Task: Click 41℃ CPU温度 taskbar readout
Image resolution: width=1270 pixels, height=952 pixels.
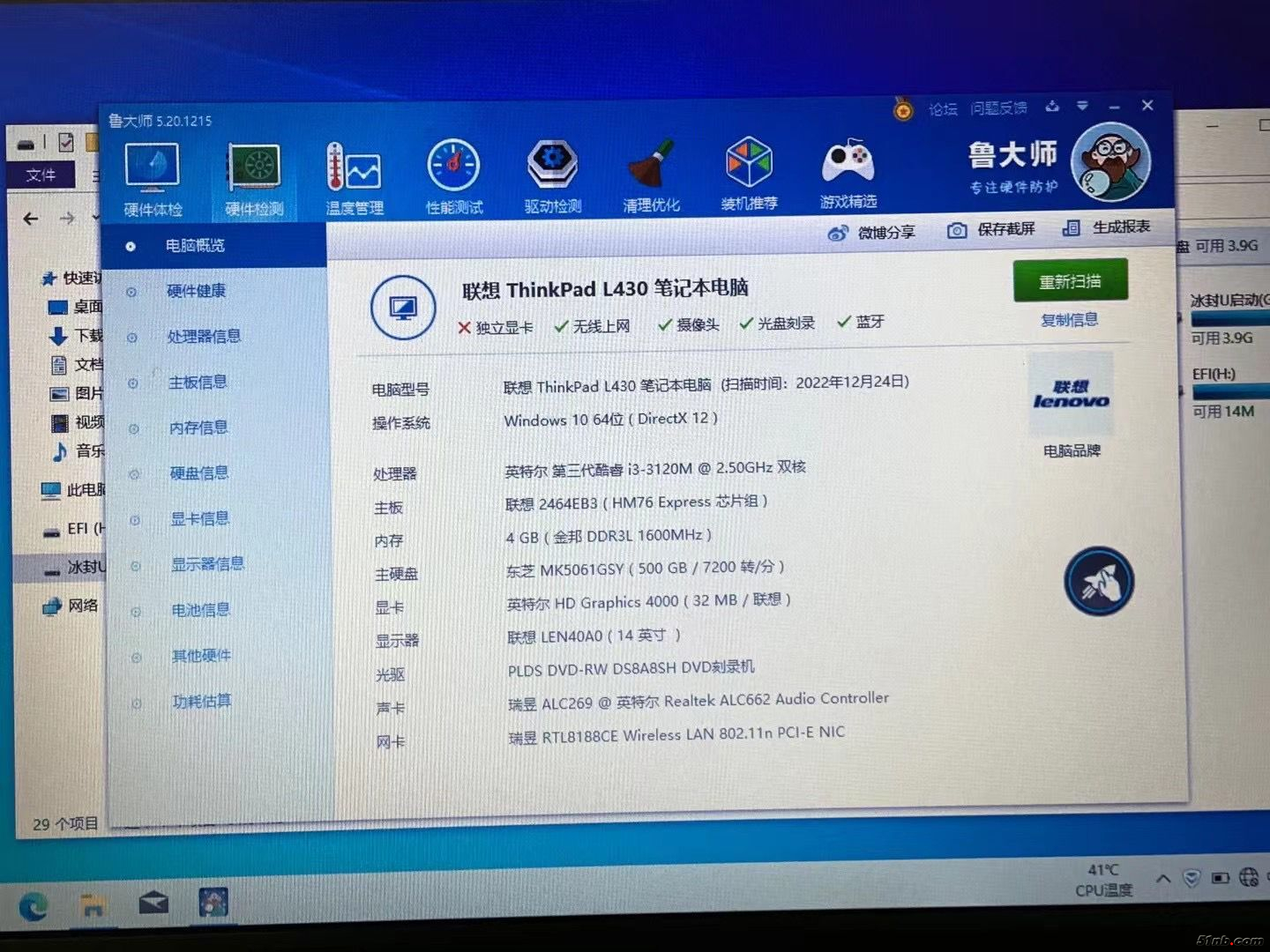Action: [x=1103, y=880]
